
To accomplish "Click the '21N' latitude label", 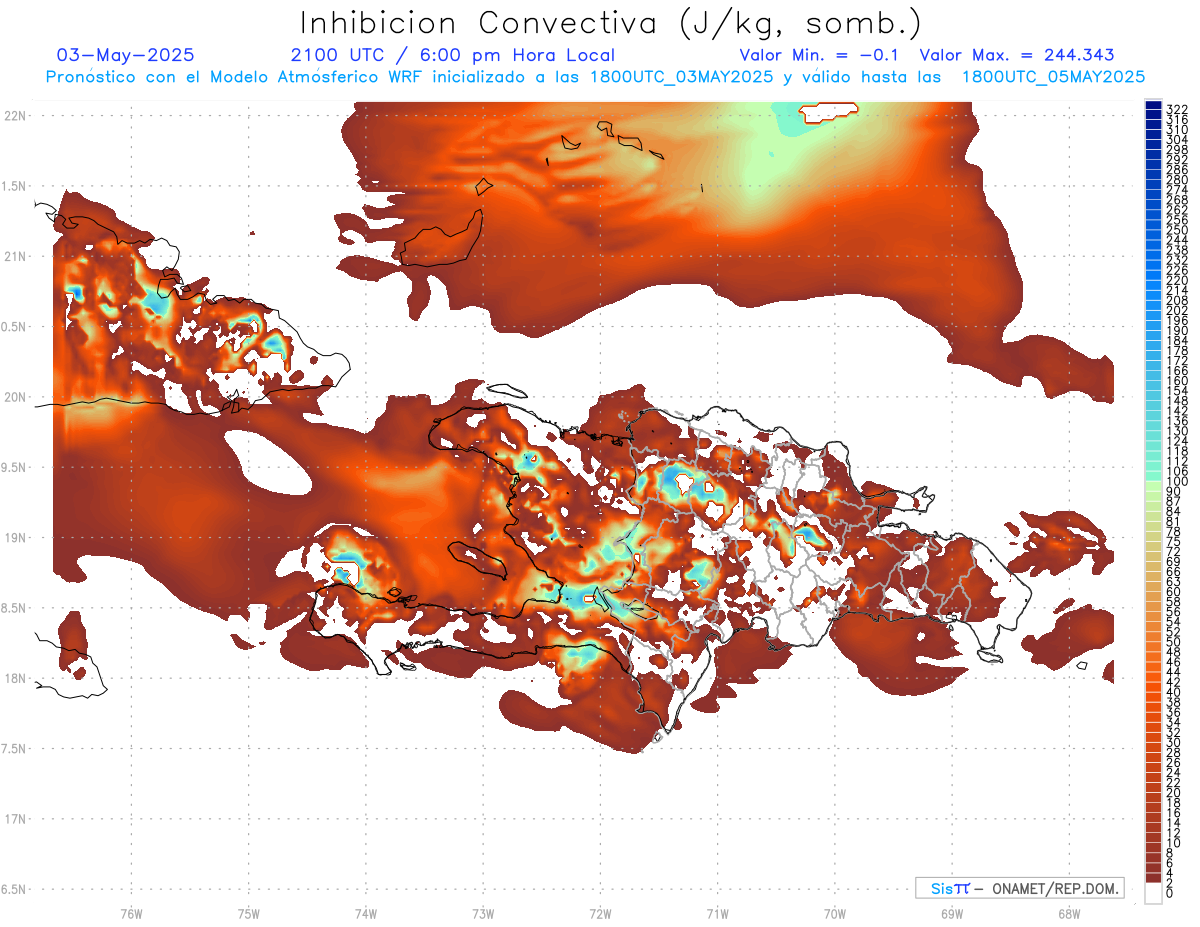I will click(15, 256).
